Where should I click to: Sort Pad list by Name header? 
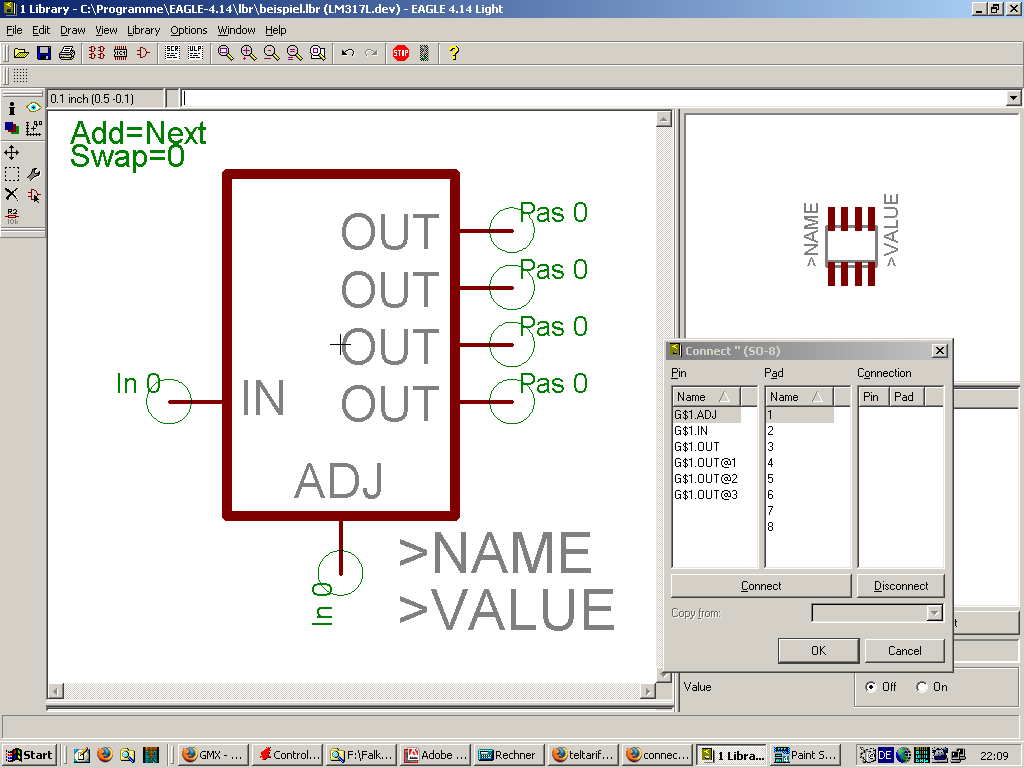click(799, 396)
